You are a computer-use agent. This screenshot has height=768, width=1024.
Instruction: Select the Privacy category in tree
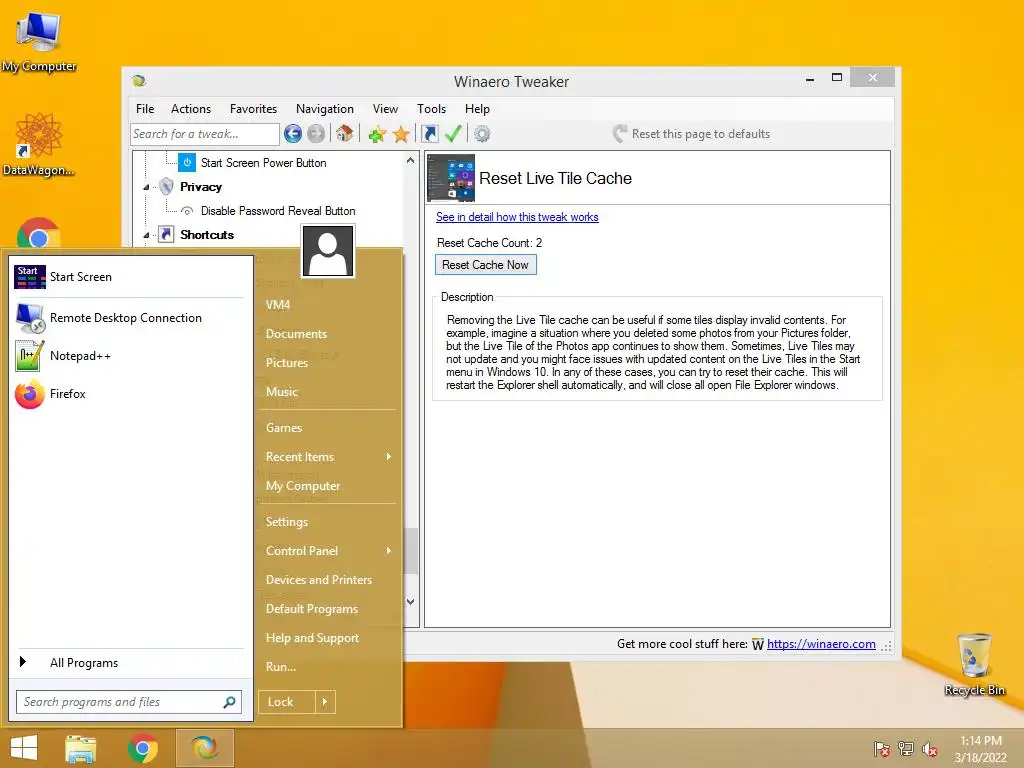coord(200,187)
